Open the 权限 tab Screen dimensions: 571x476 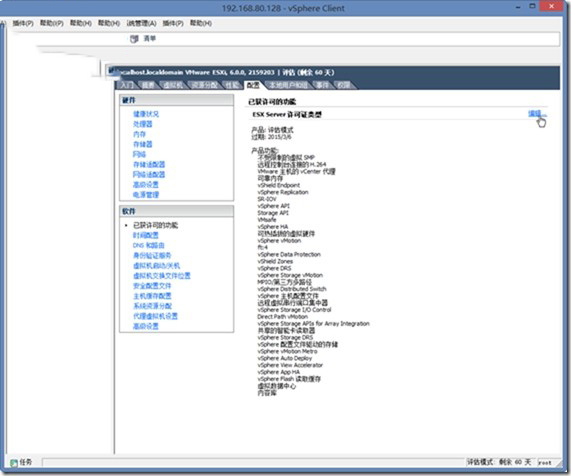tap(343, 85)
